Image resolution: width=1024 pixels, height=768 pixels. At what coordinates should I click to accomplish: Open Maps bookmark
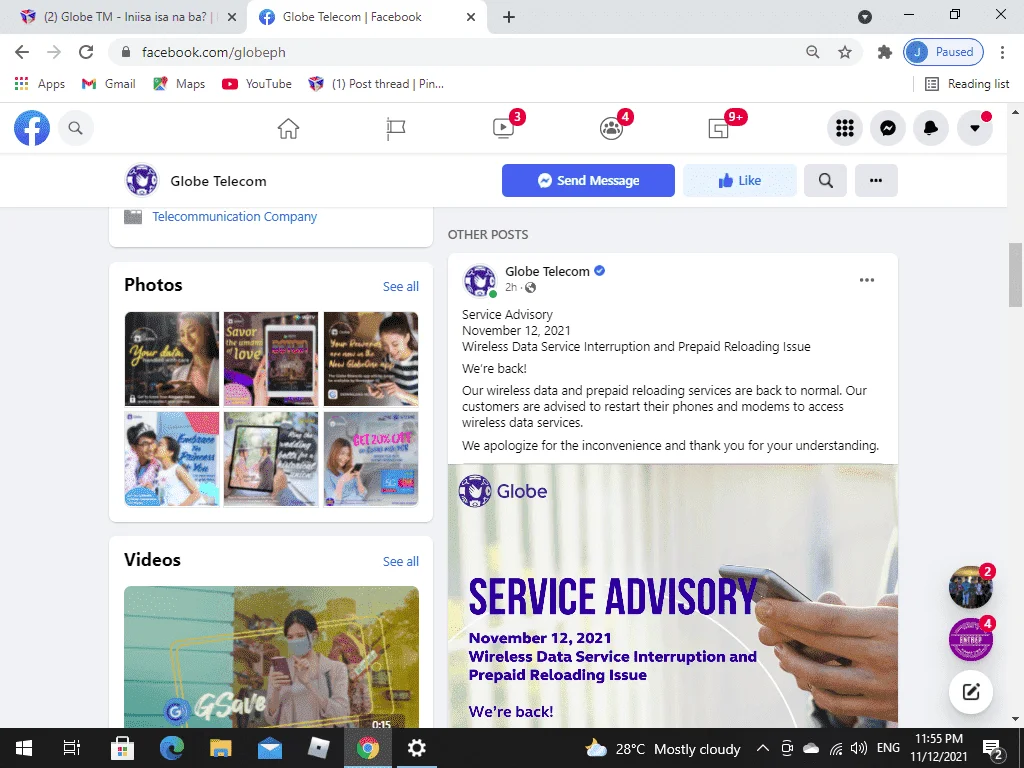tap(179, 84)
